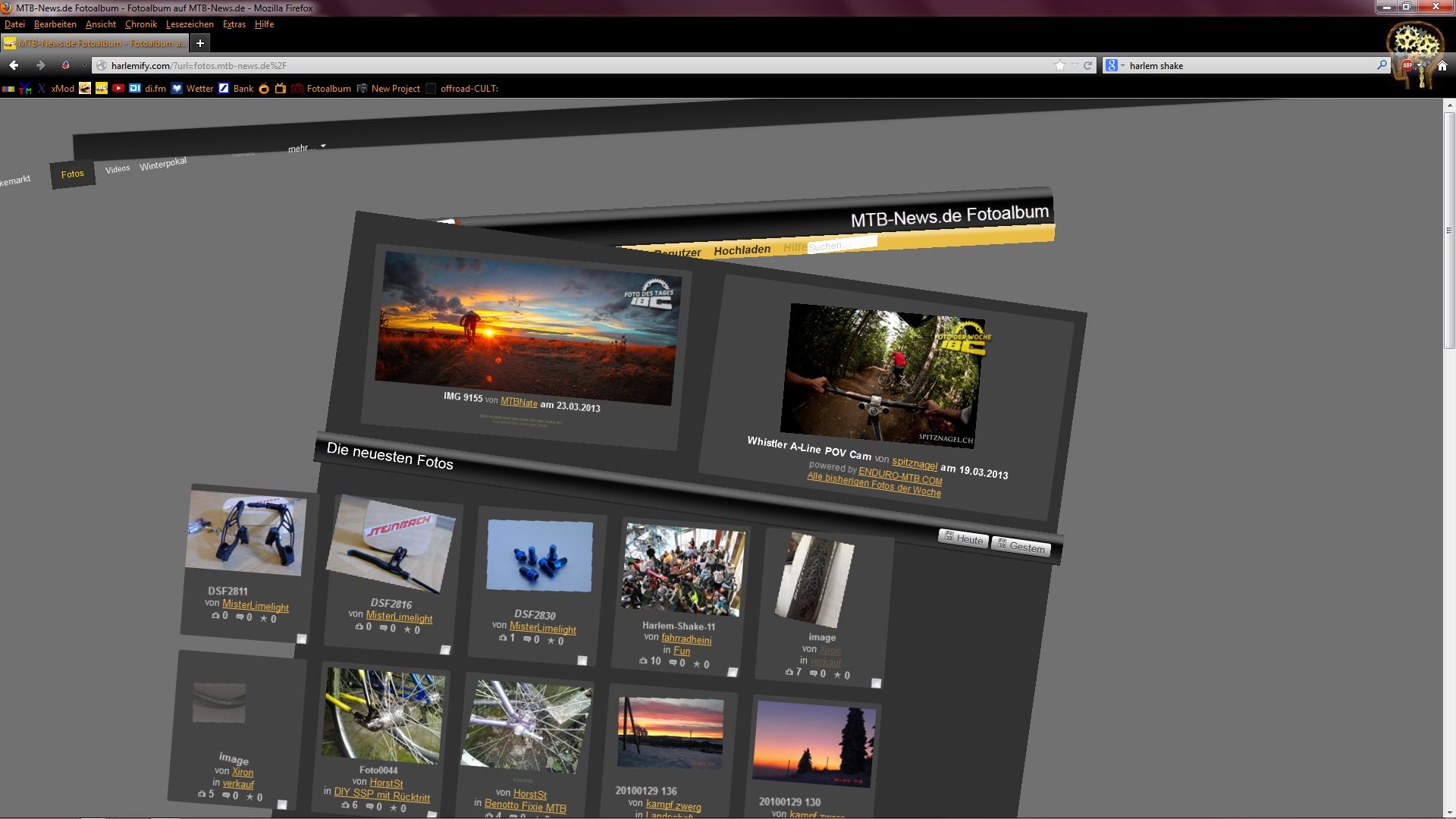
Task: Open the Fun album link
Action: pyautogui.click(x=682, y=651)
